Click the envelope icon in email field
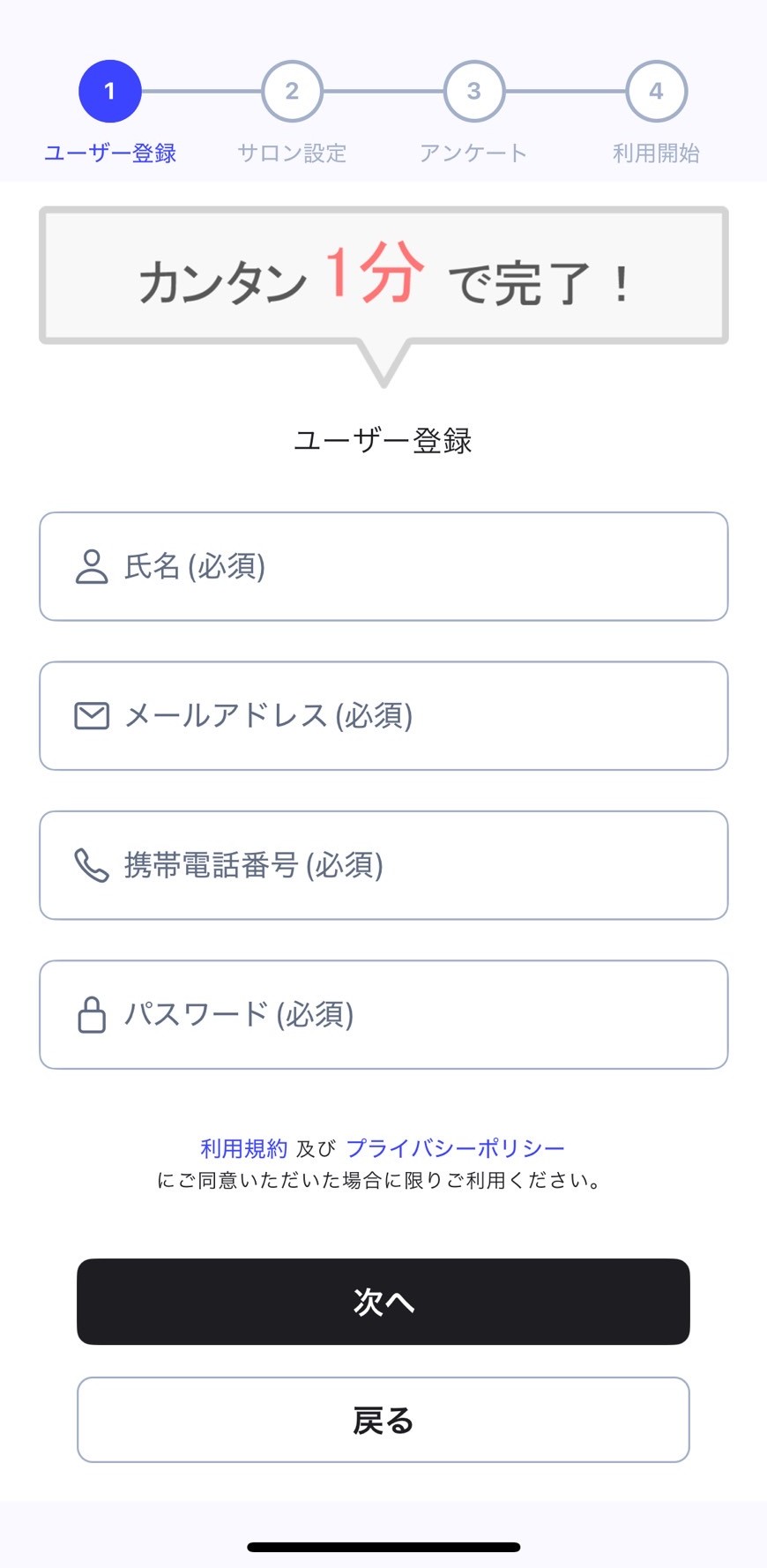 [x=92, y=716]
